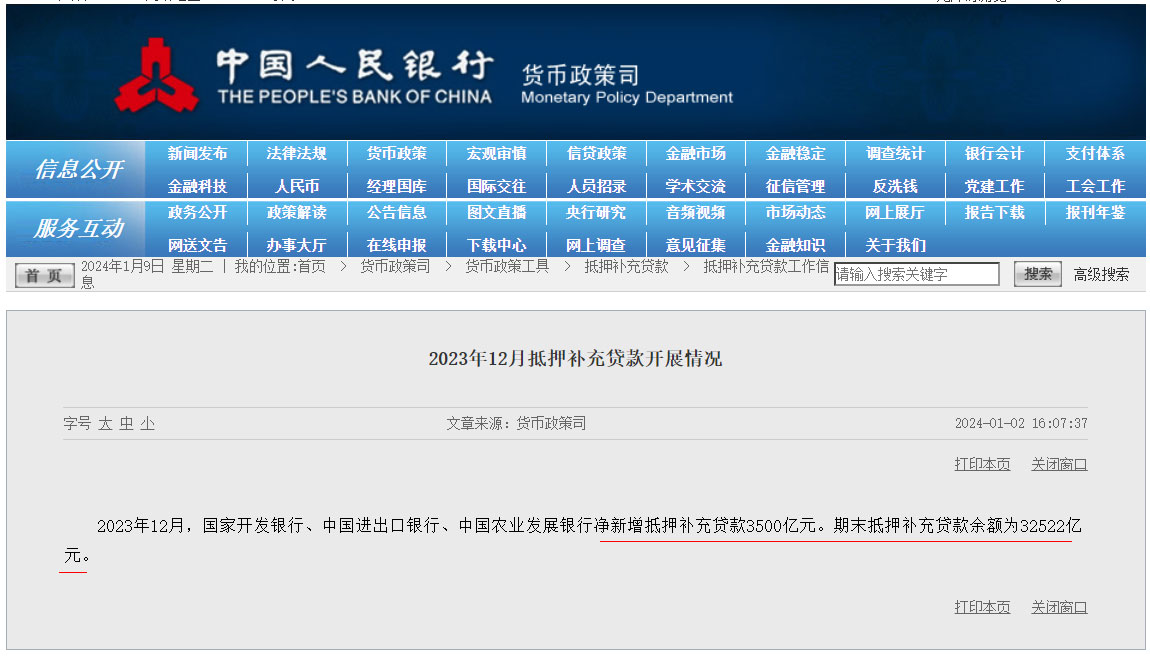Image resolution: width=1150 pixels, height=656 pixels.
Task: Go to the 金融知识 section
Action: click(796, 245)
